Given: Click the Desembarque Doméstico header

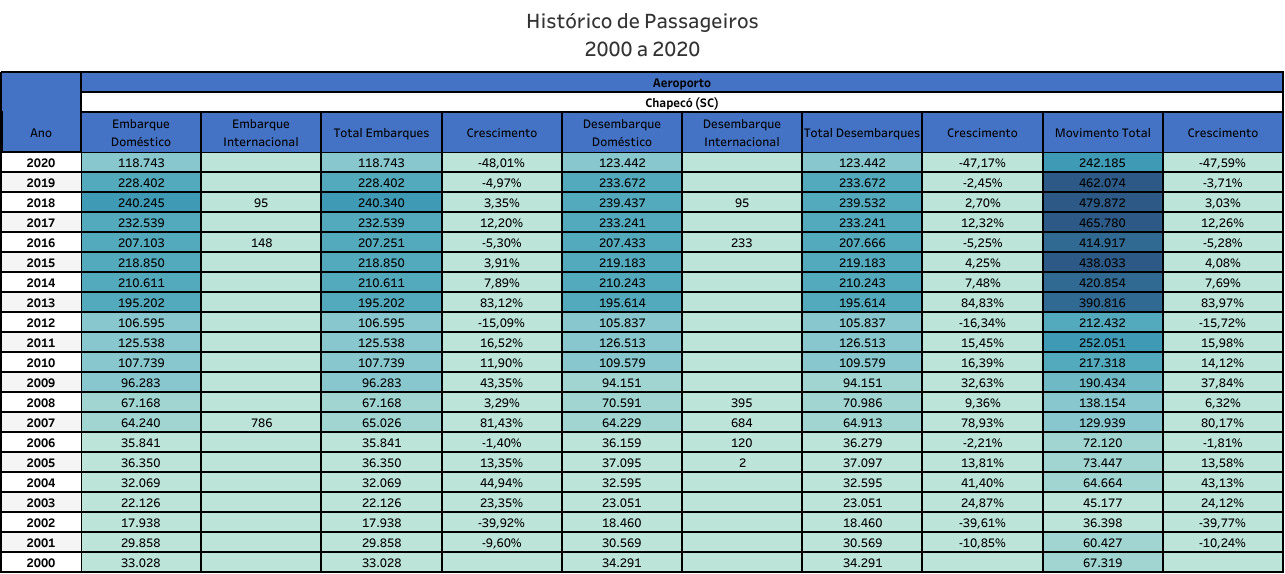Looking at the screenshot, I should click(x=621, y=133).
